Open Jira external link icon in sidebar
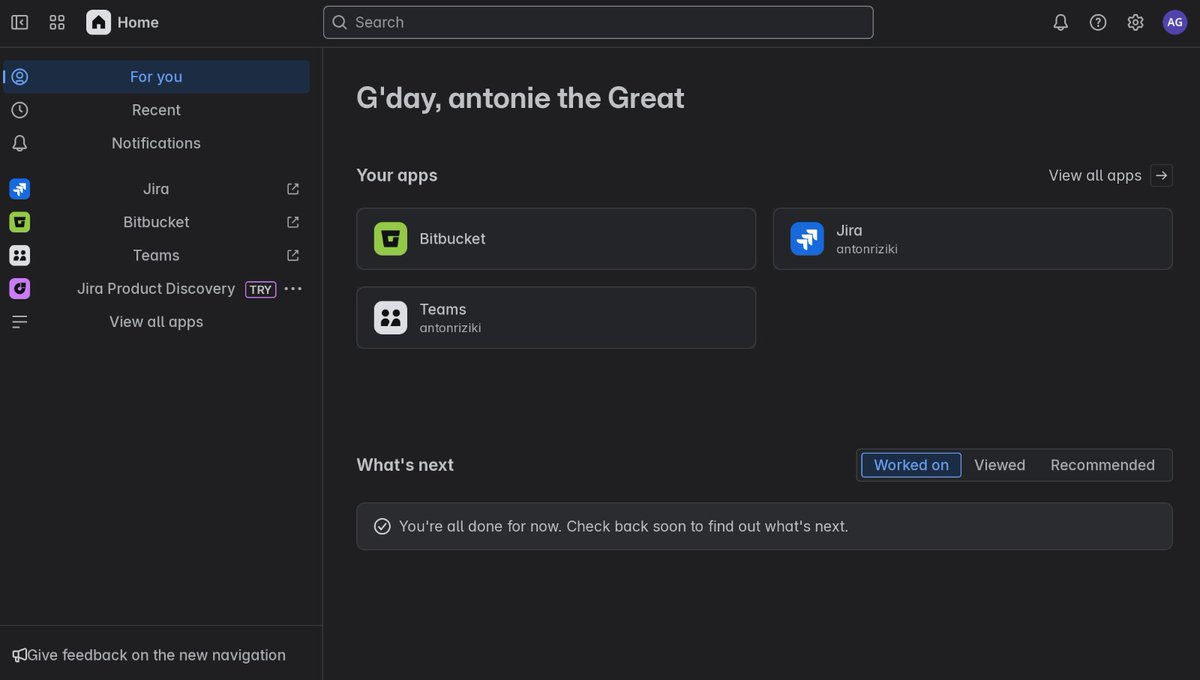Viewport: 1200px width, 680px height. pos(293,189)
